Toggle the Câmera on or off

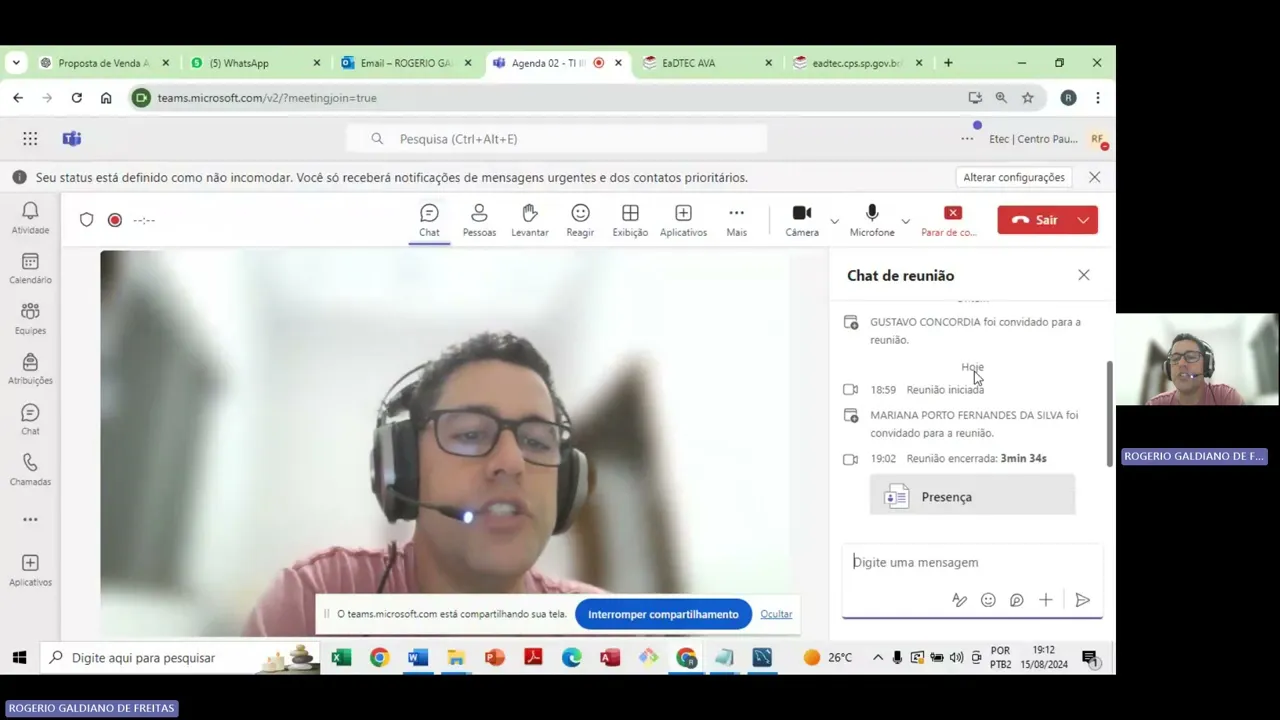[802, 220]
